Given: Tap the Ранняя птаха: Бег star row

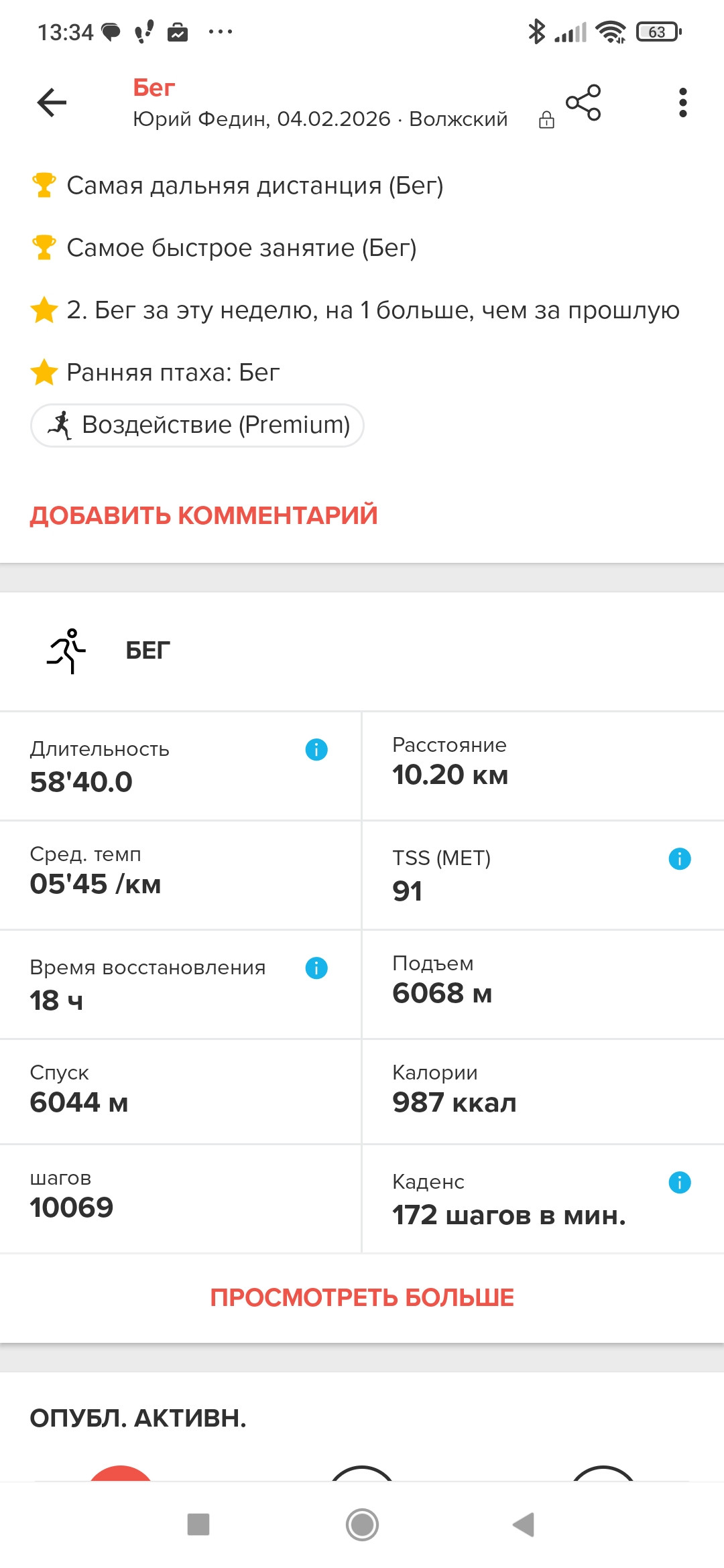Looking at the screenshot, I should (x=156, y=372).
